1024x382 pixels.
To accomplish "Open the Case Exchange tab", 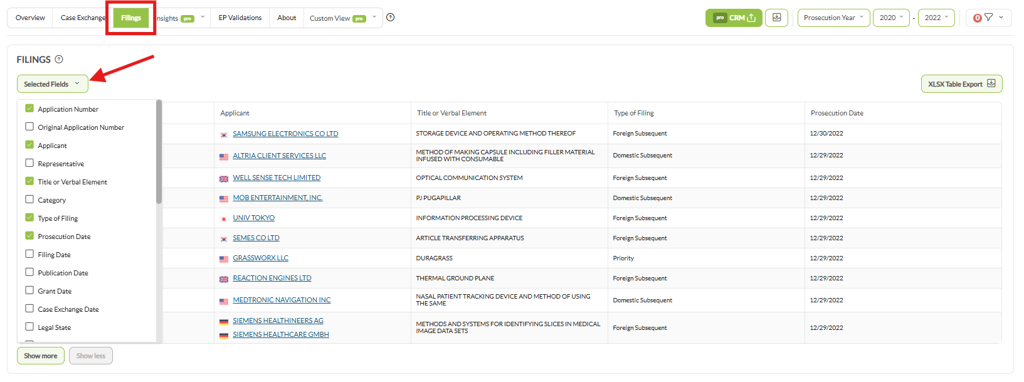I will (83, 18).
